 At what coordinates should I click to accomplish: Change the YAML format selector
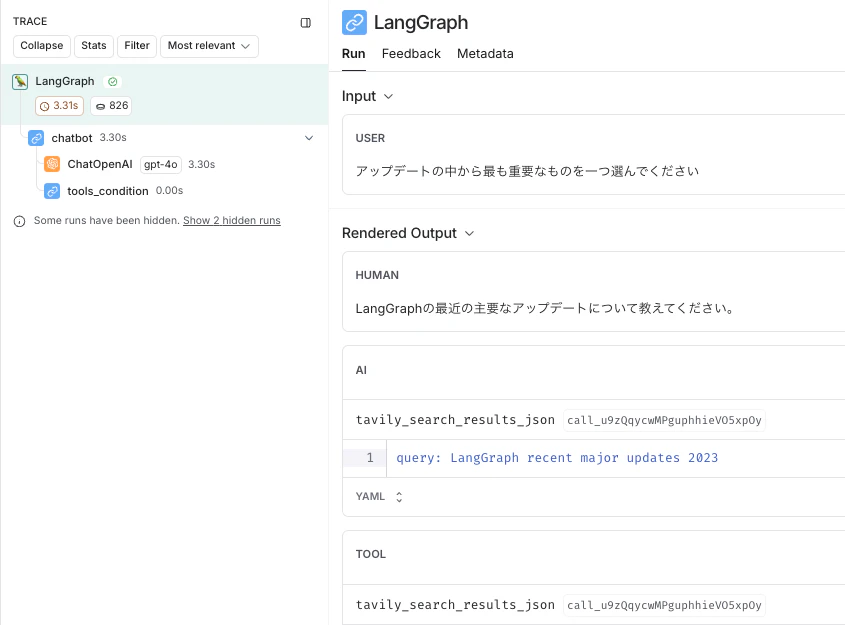click(x=379, y=496)
